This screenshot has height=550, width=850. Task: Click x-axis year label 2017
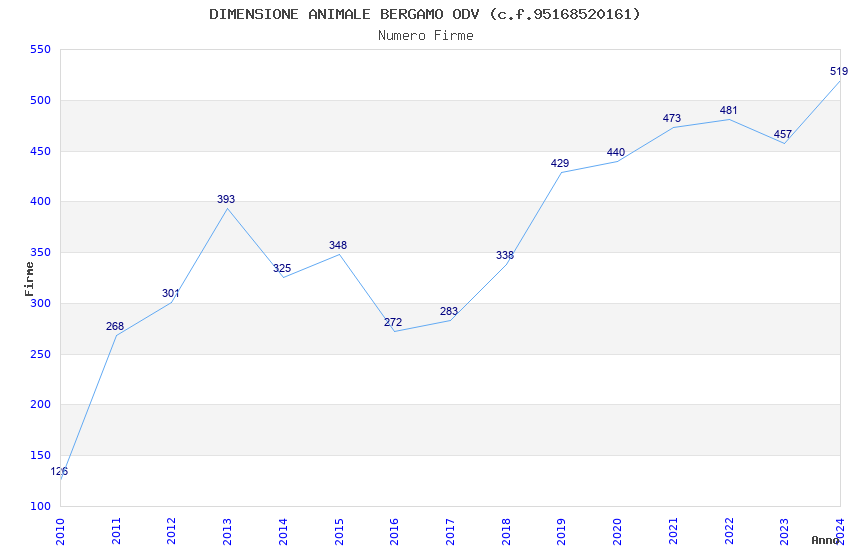[x=450, y=531]
